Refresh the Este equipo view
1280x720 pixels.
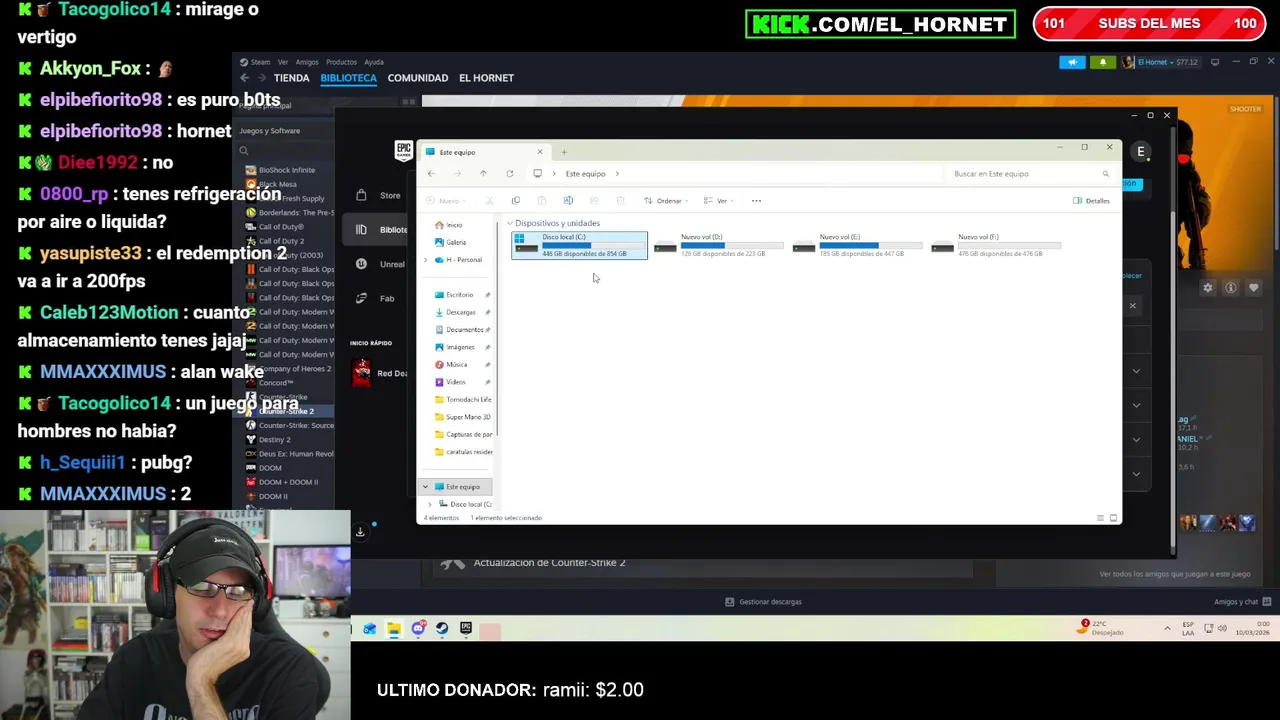coord(509,174)
